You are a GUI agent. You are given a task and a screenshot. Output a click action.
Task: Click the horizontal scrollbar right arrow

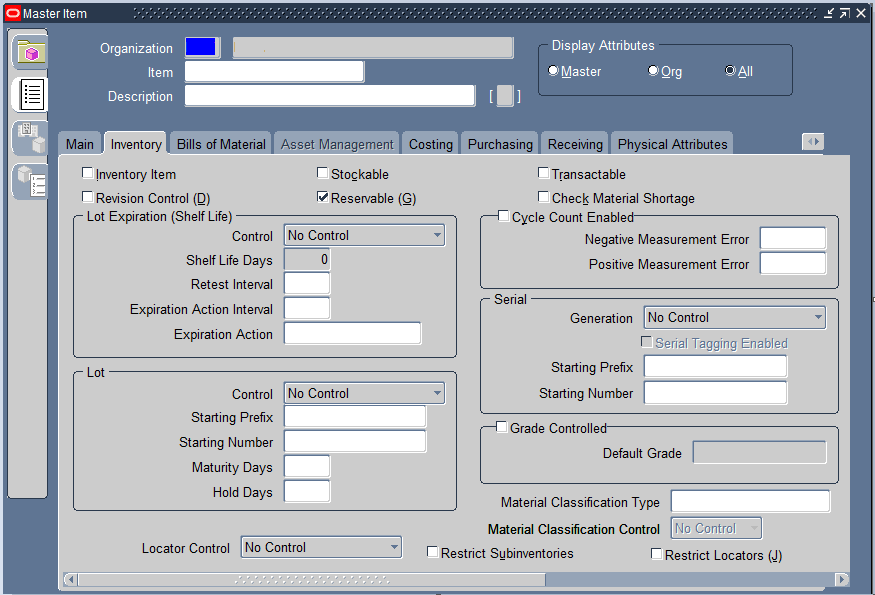[x=842, y=579]
